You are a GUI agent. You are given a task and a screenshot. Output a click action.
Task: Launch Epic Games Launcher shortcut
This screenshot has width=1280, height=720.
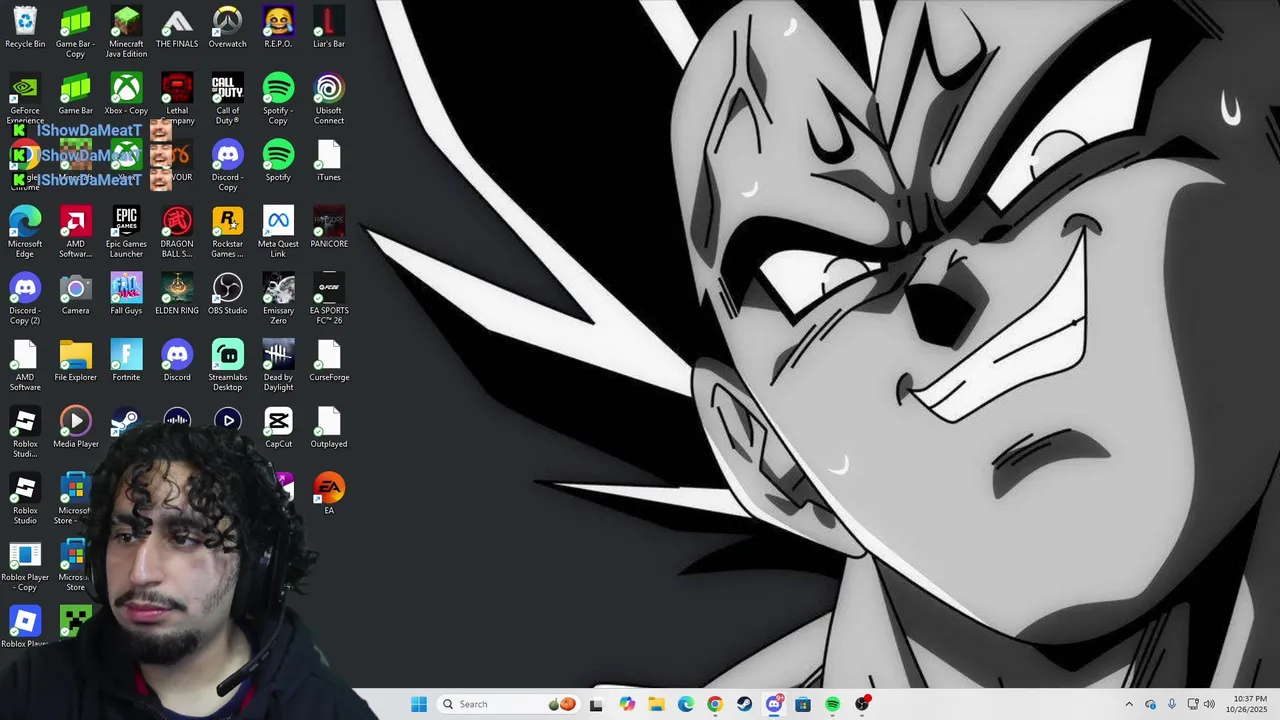coord(126,231)
